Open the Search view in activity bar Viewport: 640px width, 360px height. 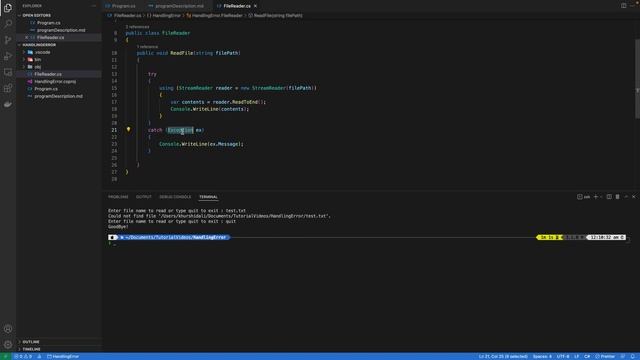point(8,24)
